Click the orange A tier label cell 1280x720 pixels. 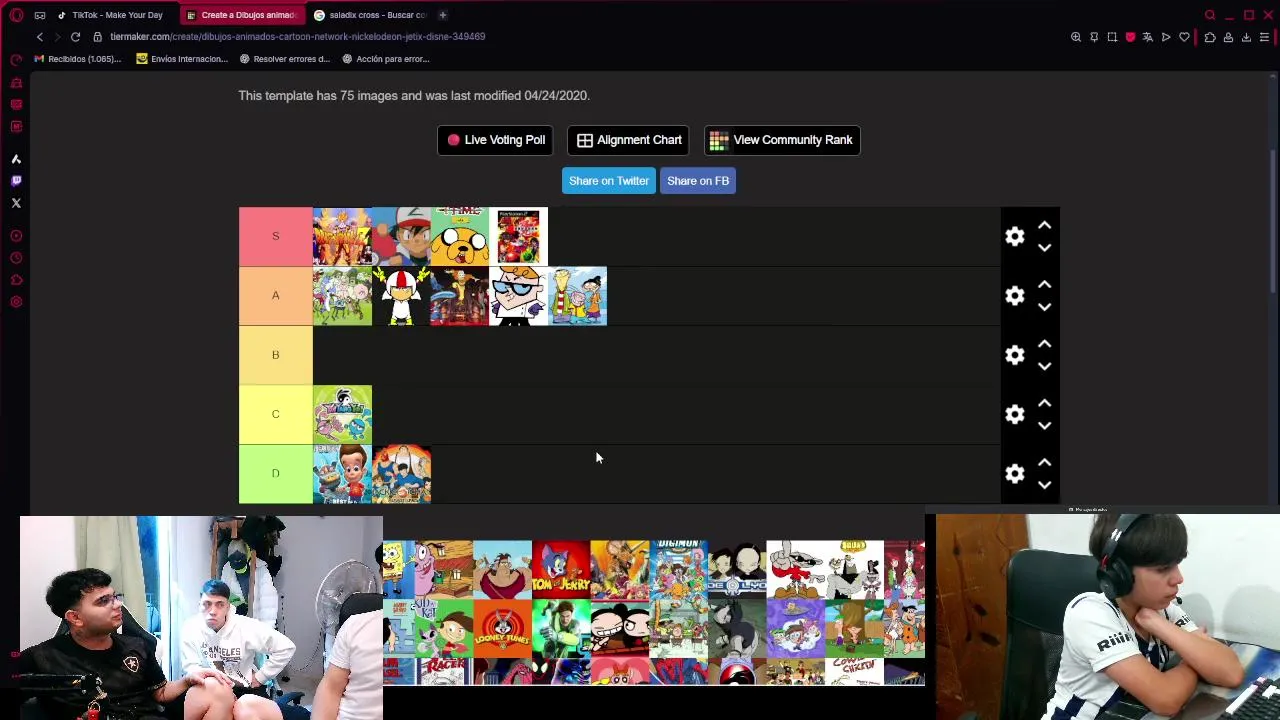click(276, 295)
